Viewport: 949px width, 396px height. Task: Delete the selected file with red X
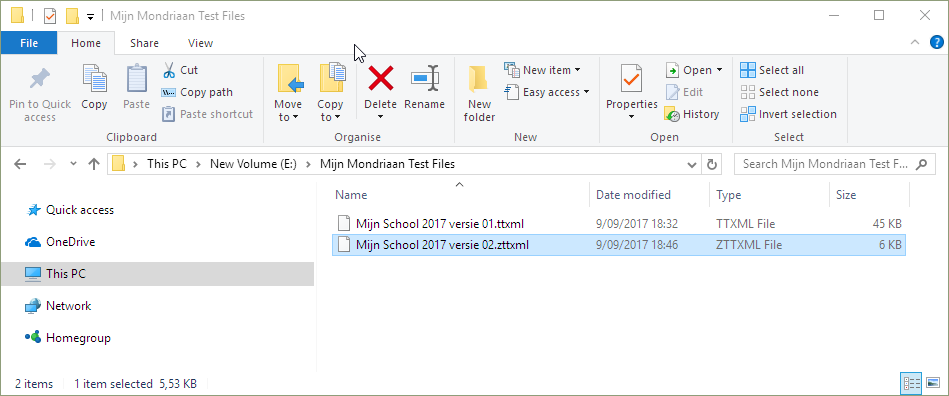(381, 80)
